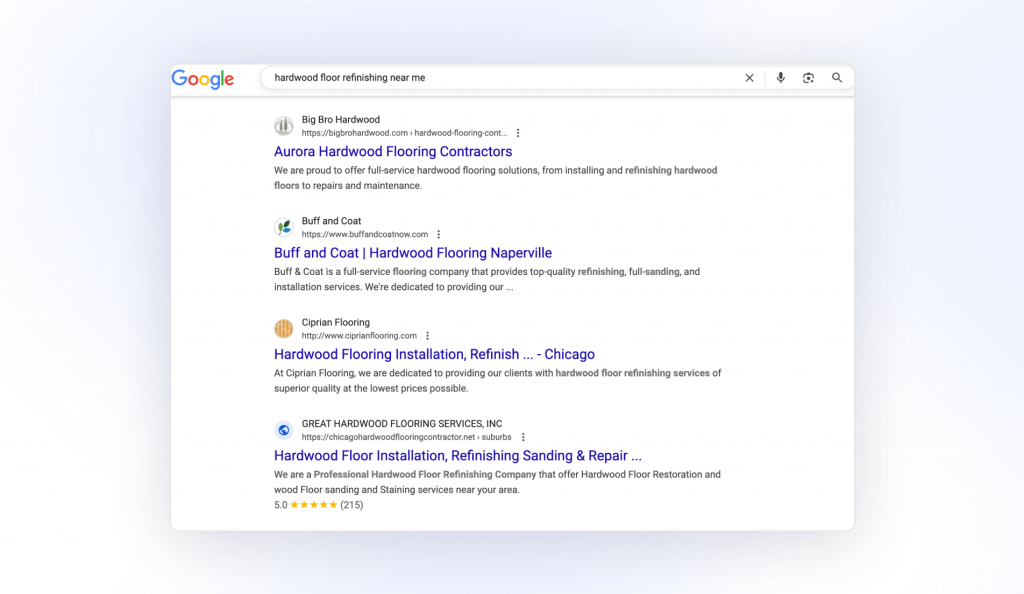This screenshot has height=594, width=1024.
Task: Click Big Bro Hardwood favicon
Action: click(x=283, y=126)
